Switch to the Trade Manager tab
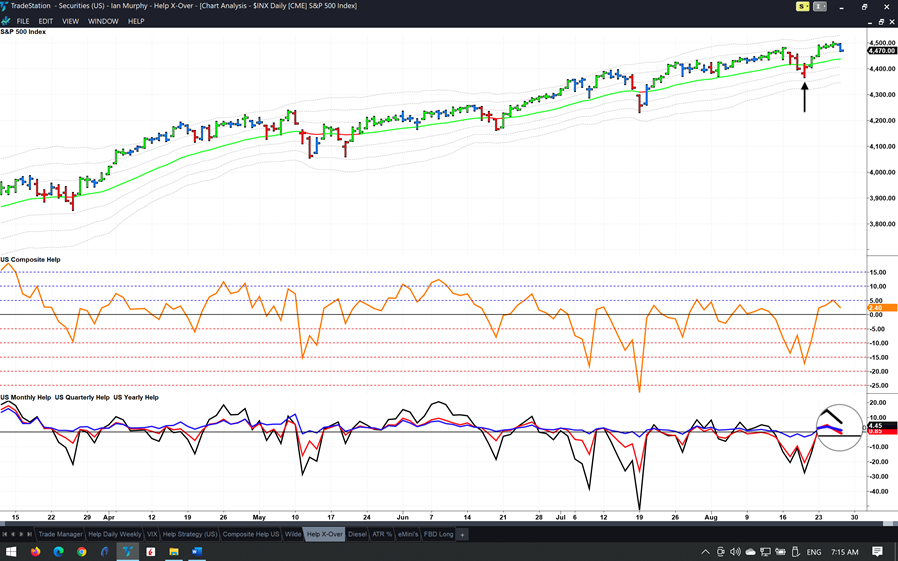 coord(60,535)
